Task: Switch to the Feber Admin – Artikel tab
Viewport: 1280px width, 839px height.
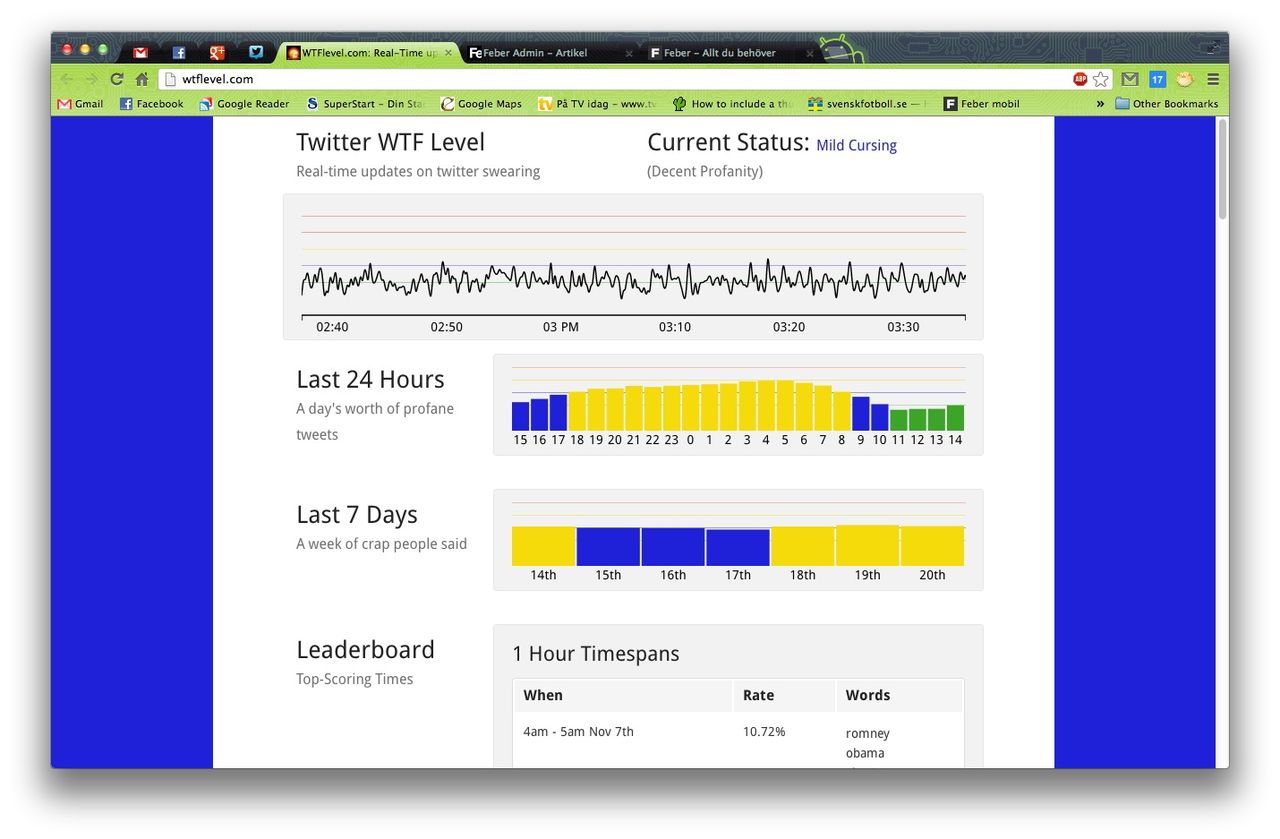Action: click(544, 53)
